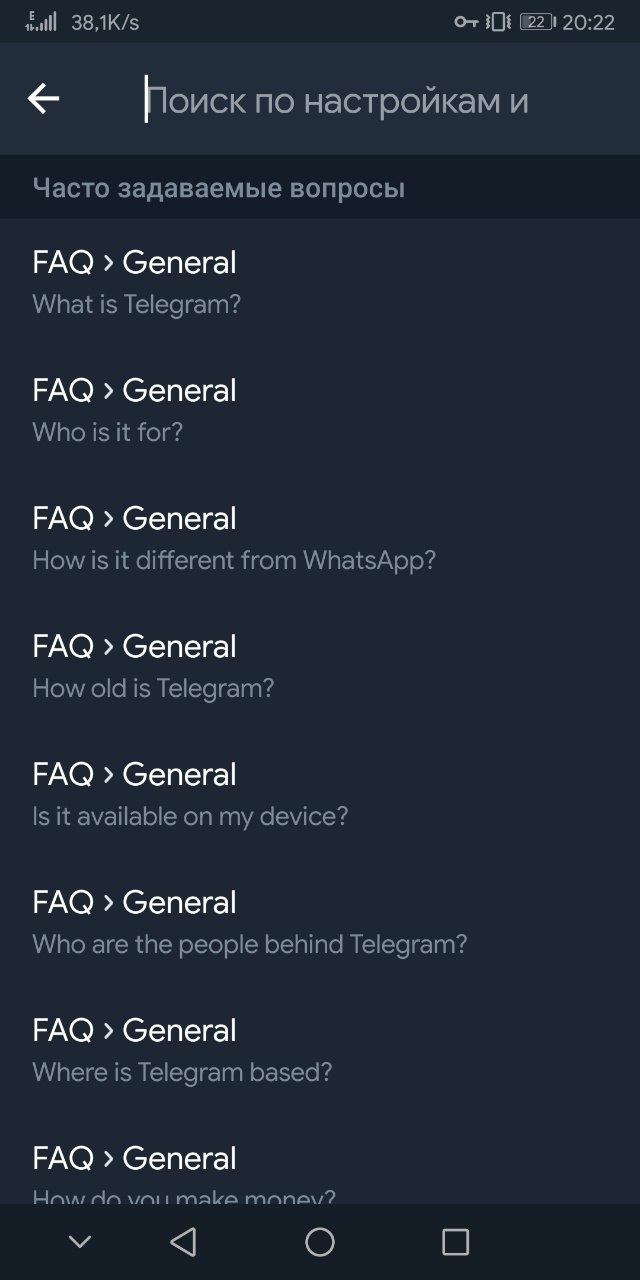
Task: Open "How old is Telegram?" question
Action: (x=320, y=666)
